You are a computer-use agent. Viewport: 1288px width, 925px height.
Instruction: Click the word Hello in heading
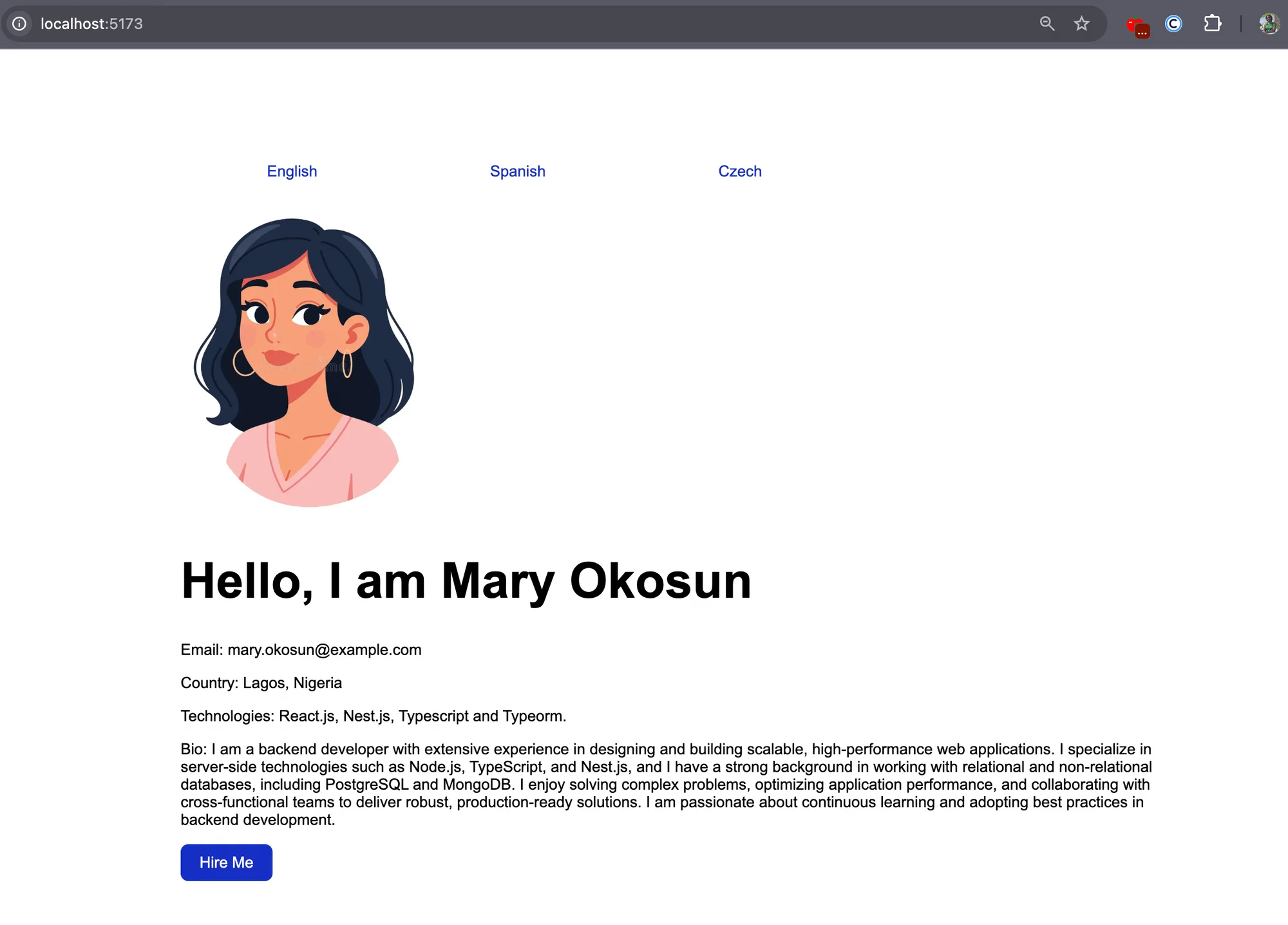241,581
